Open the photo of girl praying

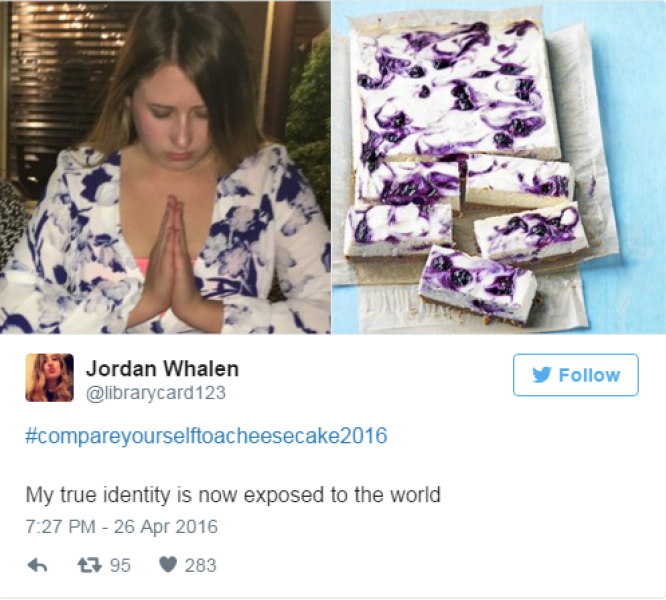pos(165,167)
